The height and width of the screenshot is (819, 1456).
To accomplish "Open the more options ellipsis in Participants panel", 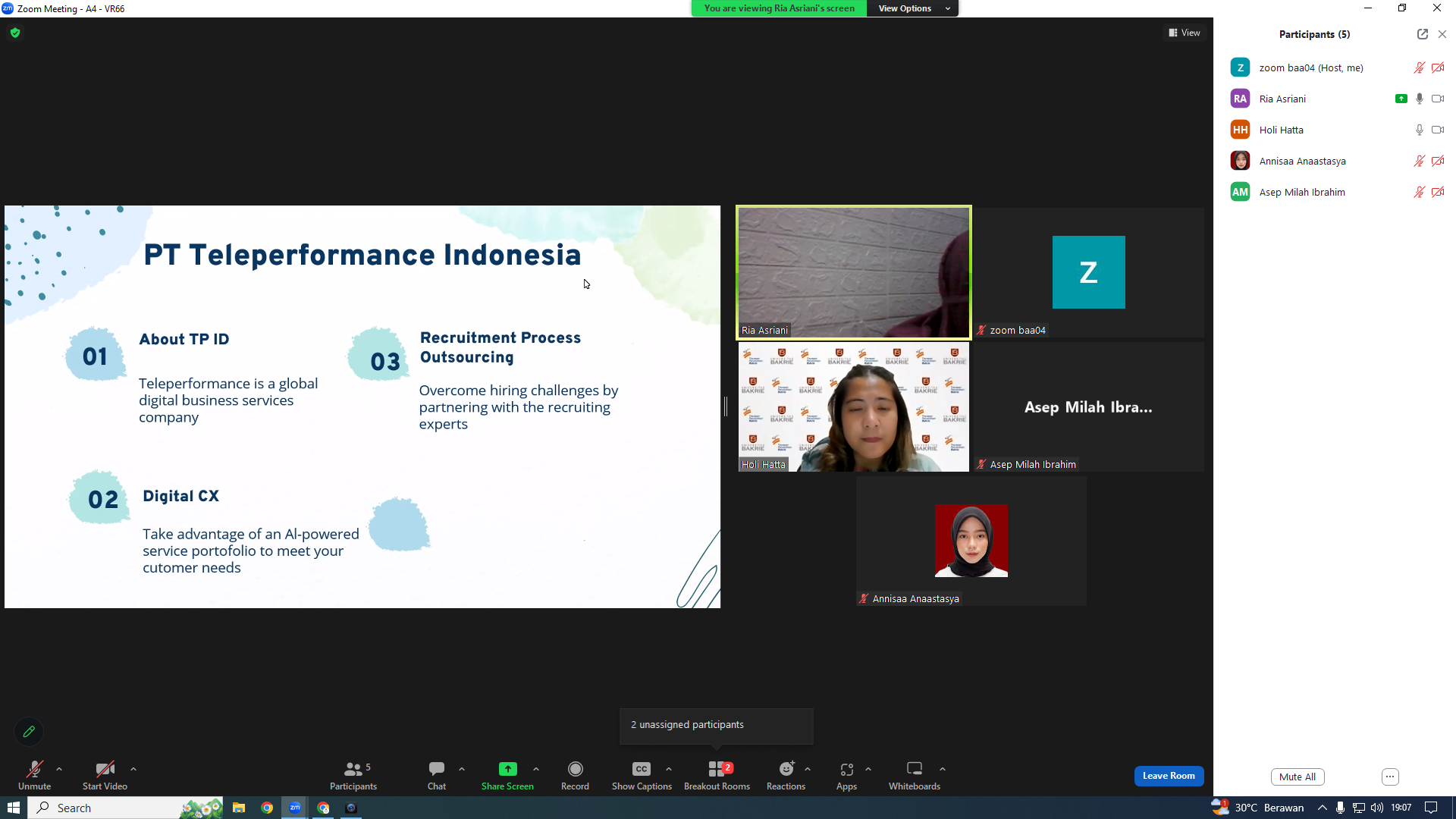I will [x=1390, y=777].
